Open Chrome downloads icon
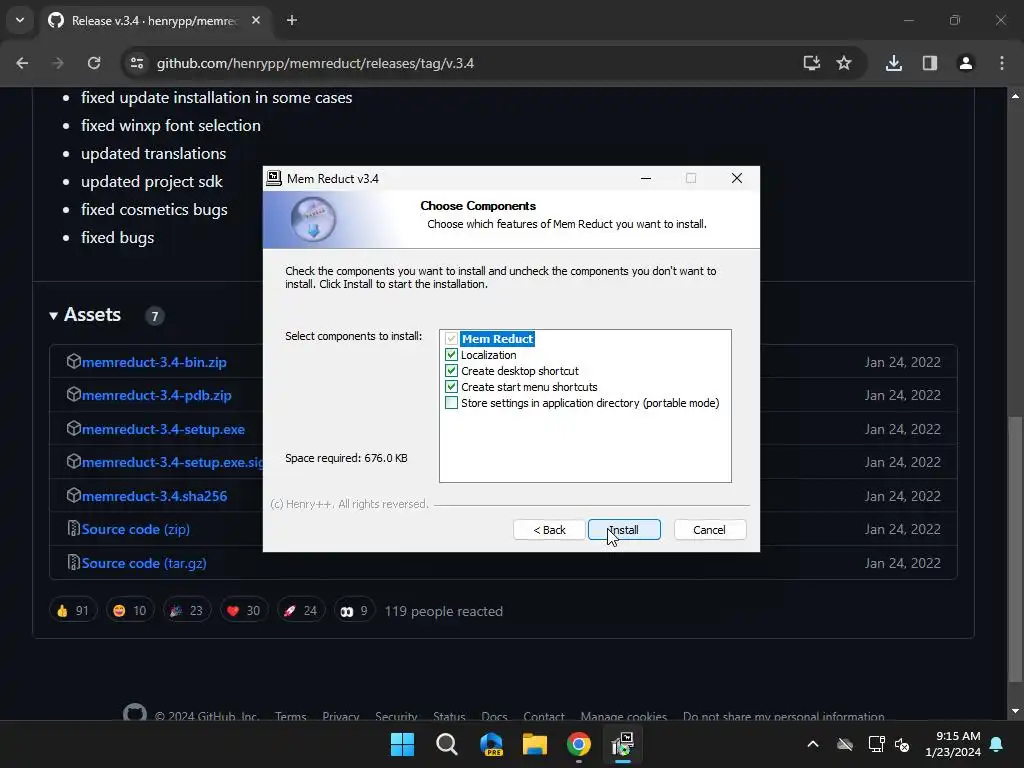Screen dimensions: 1024x768 point(893,63)
